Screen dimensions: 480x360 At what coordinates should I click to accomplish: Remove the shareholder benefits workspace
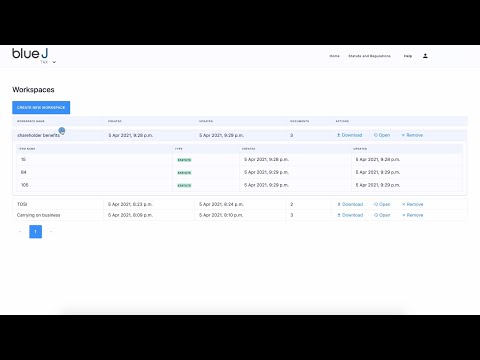tap(412, 135)
